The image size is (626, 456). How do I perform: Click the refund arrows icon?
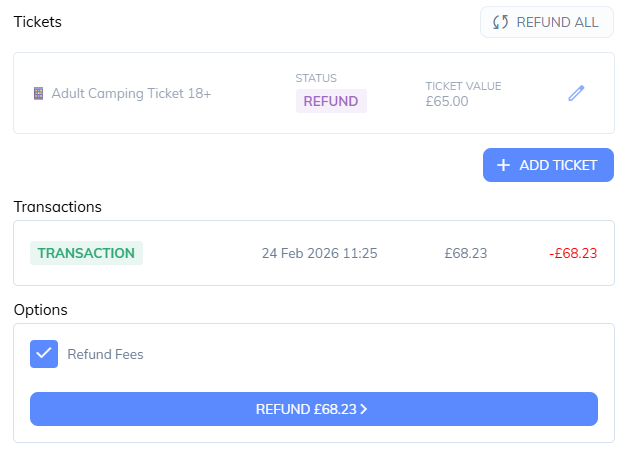tap(500, 22)
